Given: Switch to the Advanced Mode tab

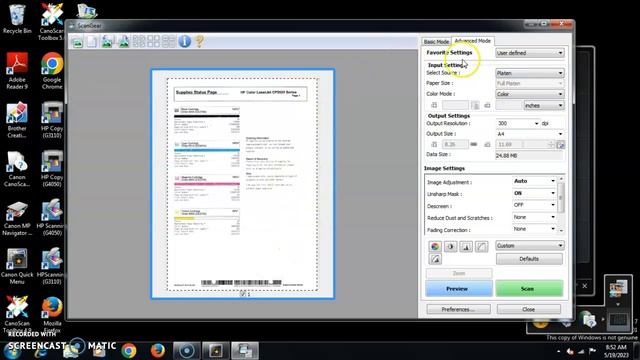Looking at the screenshot, I should coord(473,41).
